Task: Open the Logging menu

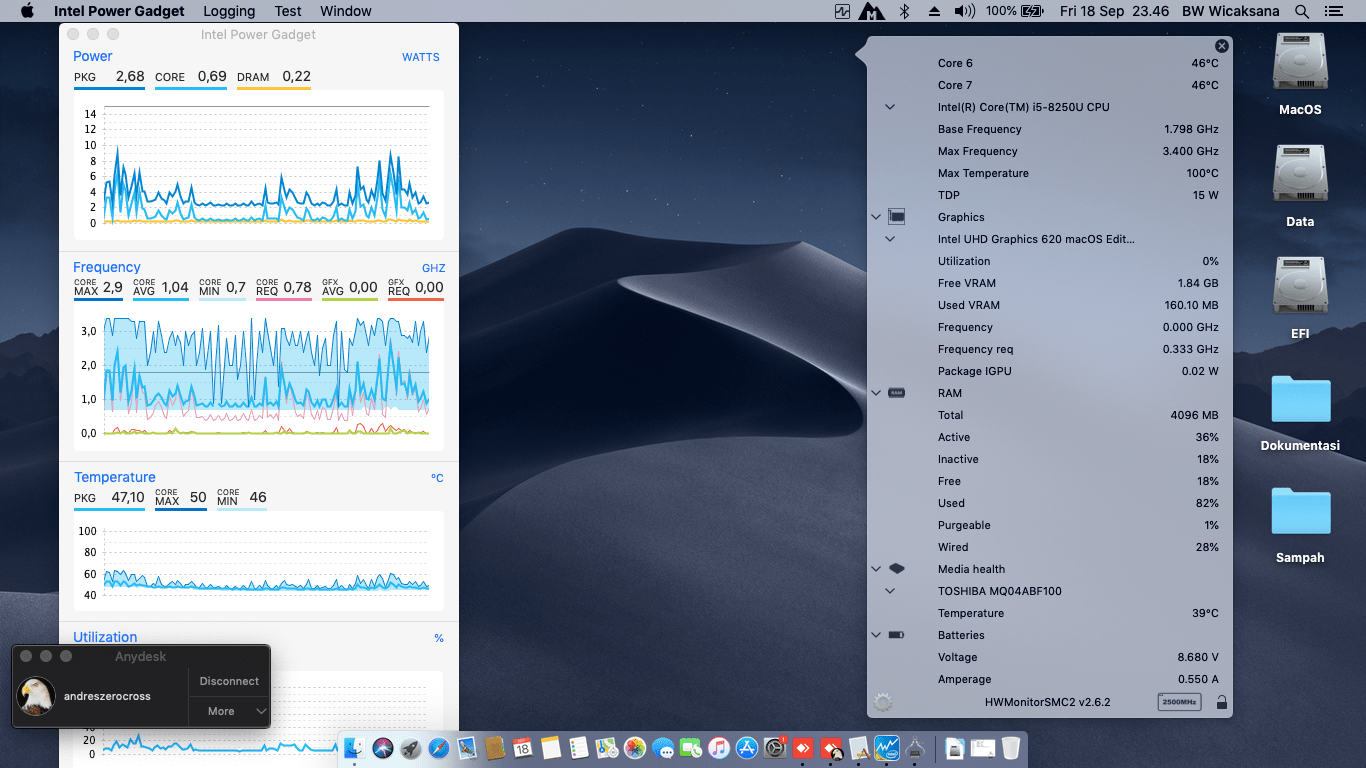Action: [229, 11]
